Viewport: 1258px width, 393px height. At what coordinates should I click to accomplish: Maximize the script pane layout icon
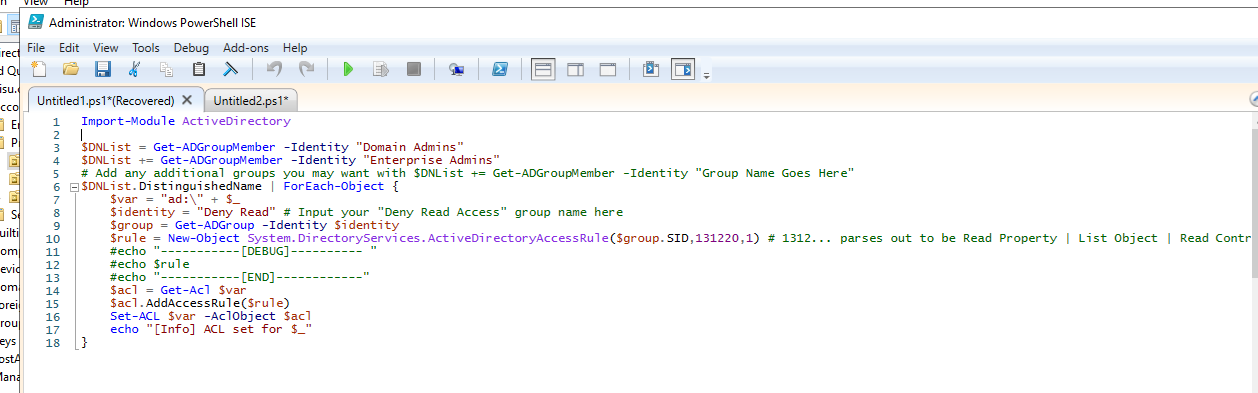pyautogui.click(x=607, y=69)
